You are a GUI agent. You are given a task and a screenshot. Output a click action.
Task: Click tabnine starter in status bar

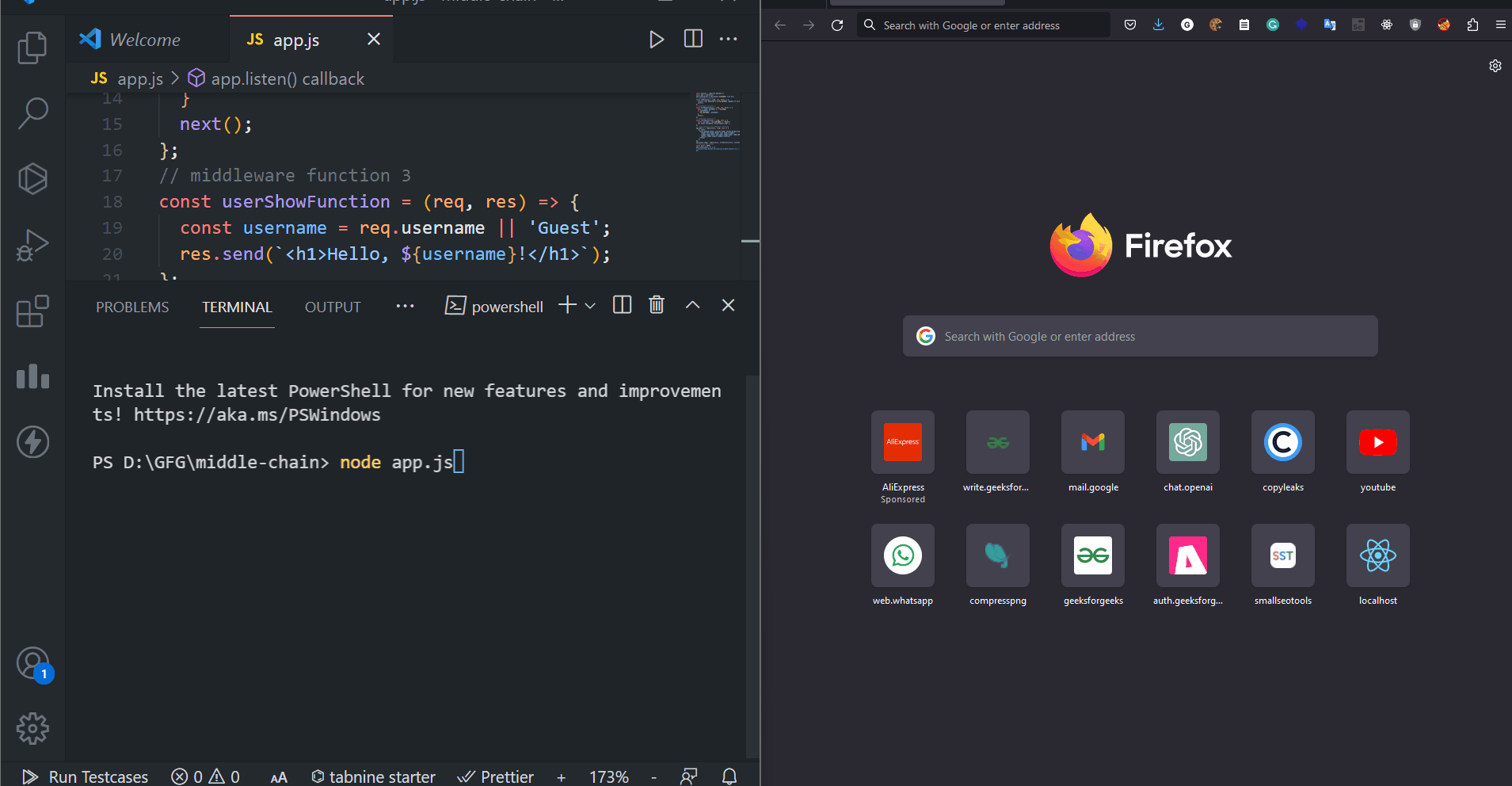373,776
